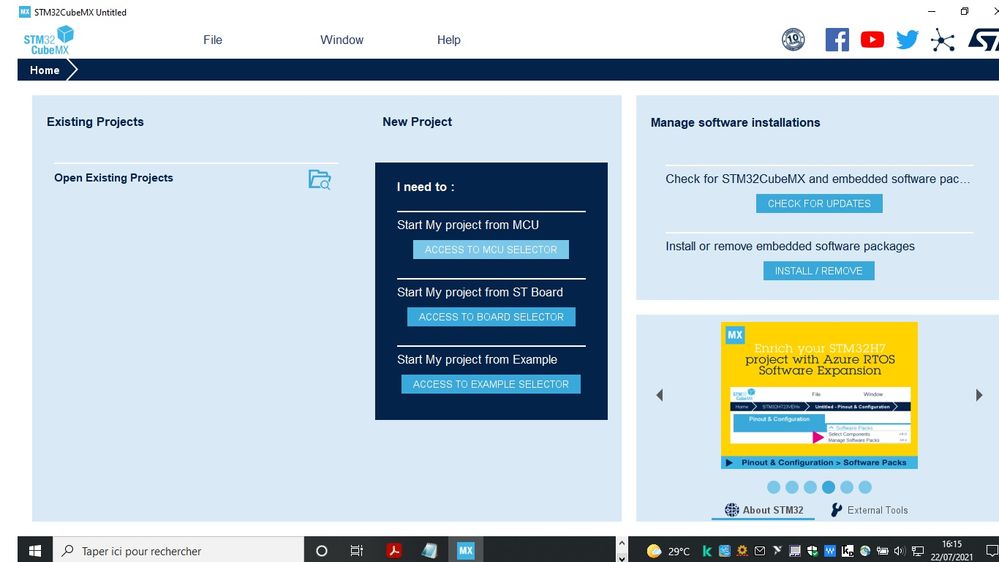Click 'Start My project from MCU' text
Image resolution: width=999 pixels, height=562 pixels.
(x=468, y=225)
